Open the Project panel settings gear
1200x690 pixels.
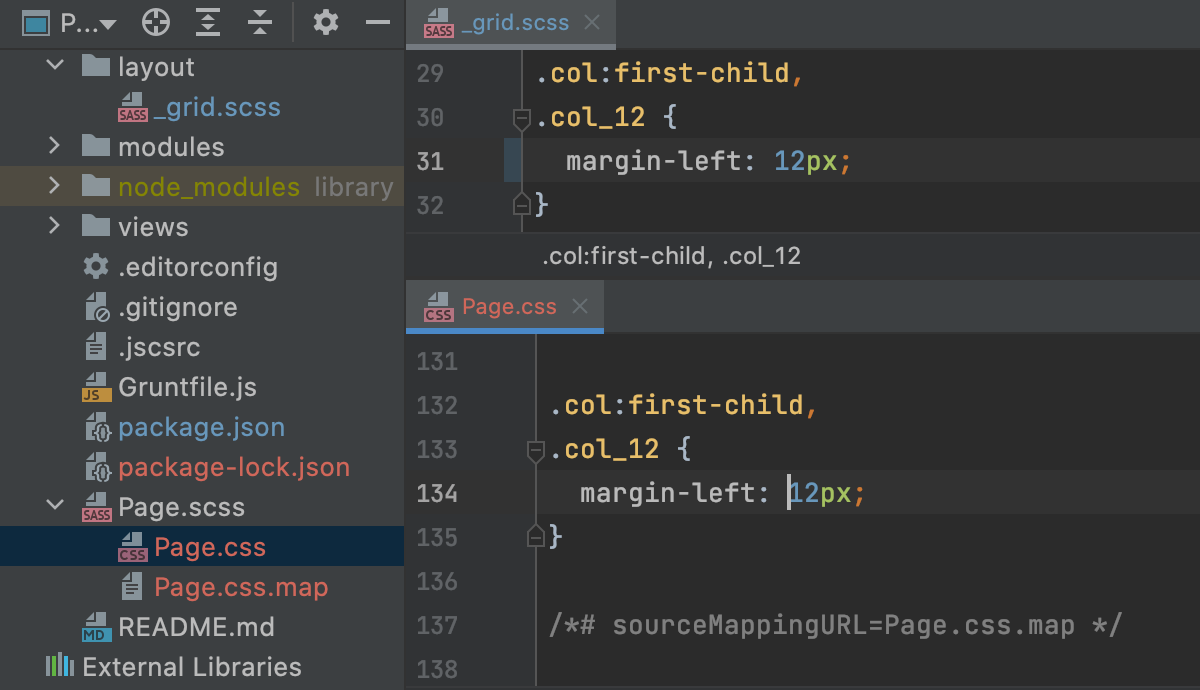(x=325, y=22)
